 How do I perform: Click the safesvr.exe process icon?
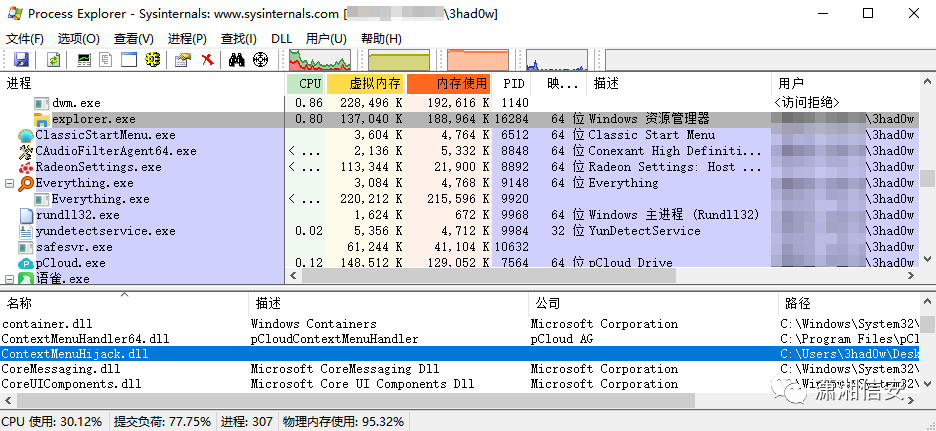tap(26, 247)
